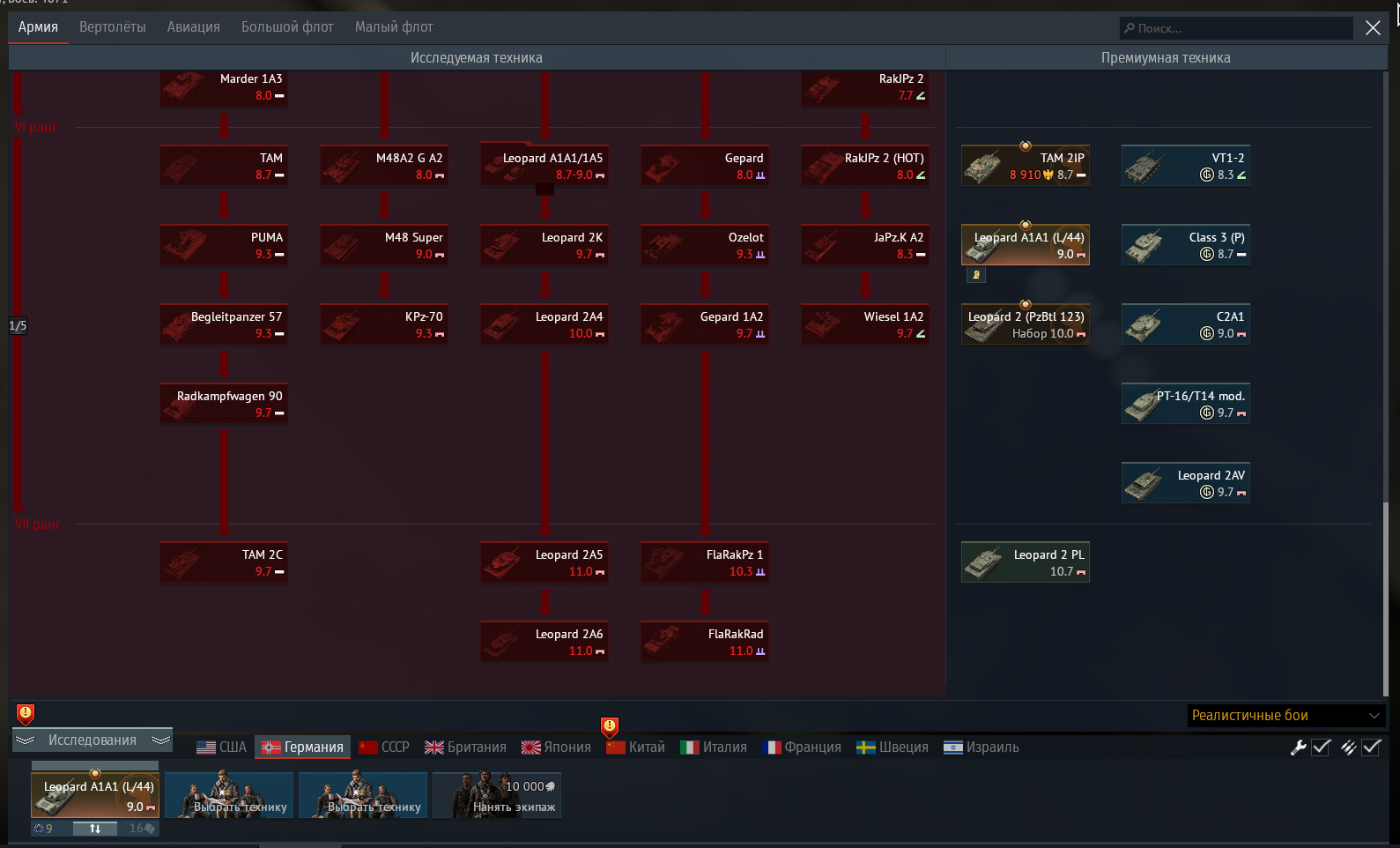This screenshot has width=1400, height=848.
Task: Click the red alert shield above Исследования
Action: (26, 713)
